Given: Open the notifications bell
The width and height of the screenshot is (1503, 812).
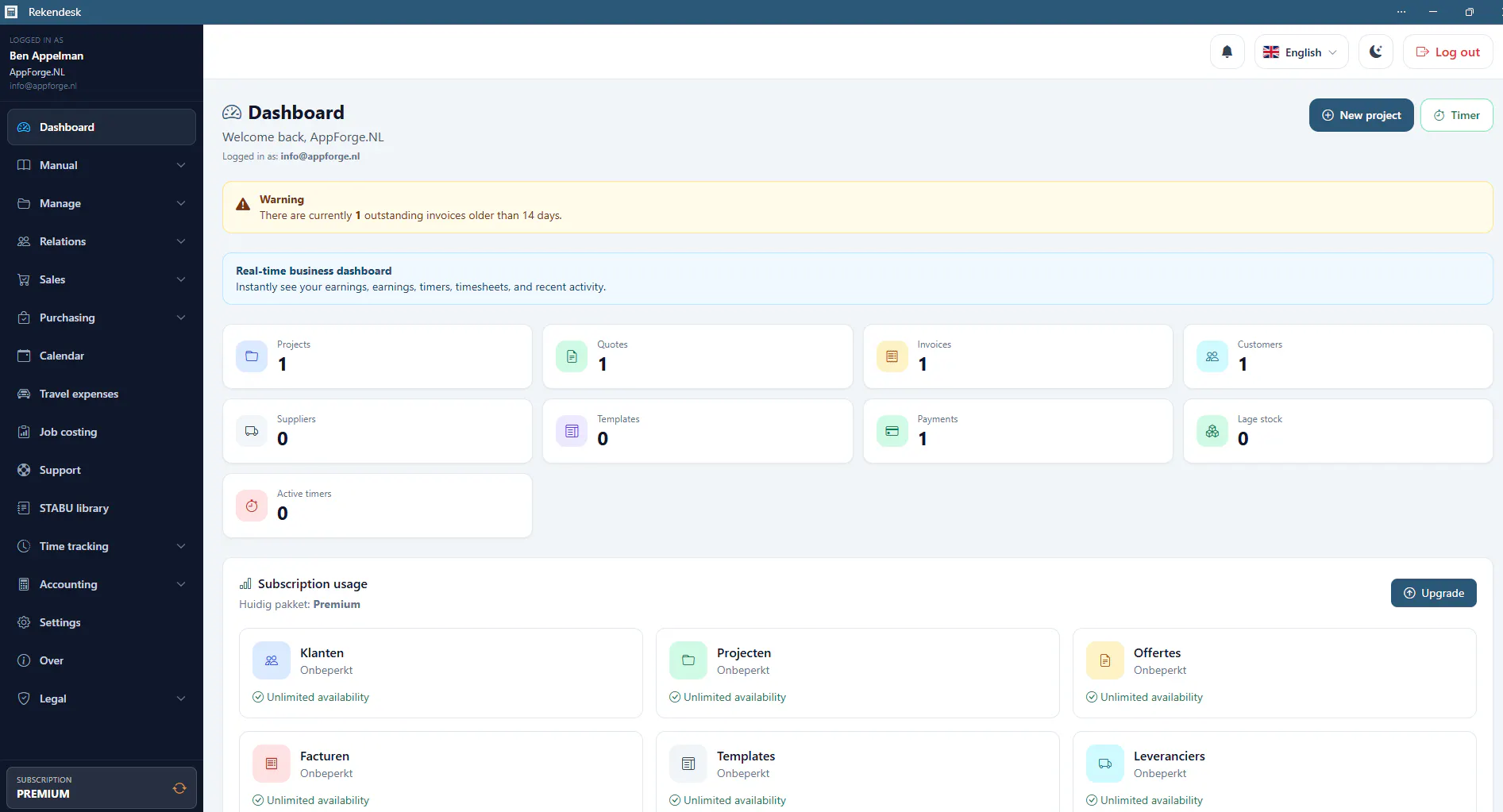Looking at the screenshot, I should point(1227,52).
